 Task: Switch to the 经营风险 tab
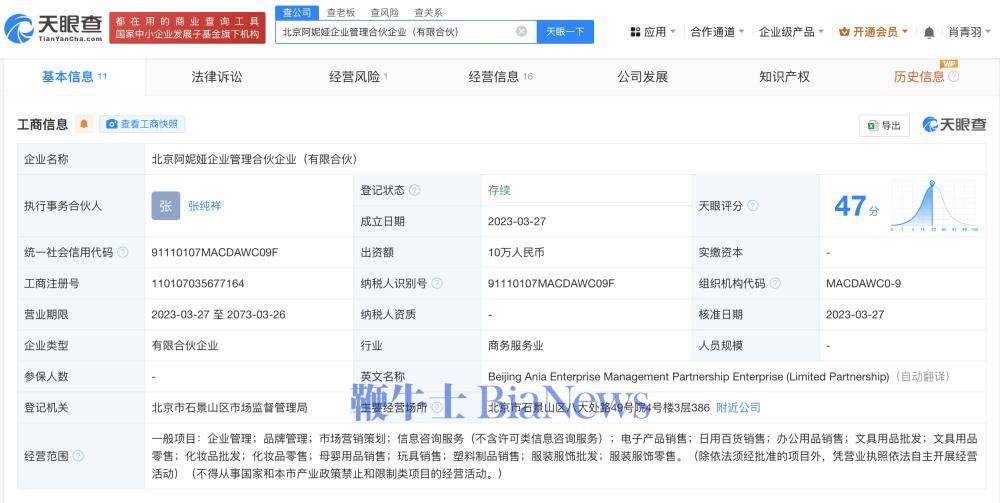point(358,77)
